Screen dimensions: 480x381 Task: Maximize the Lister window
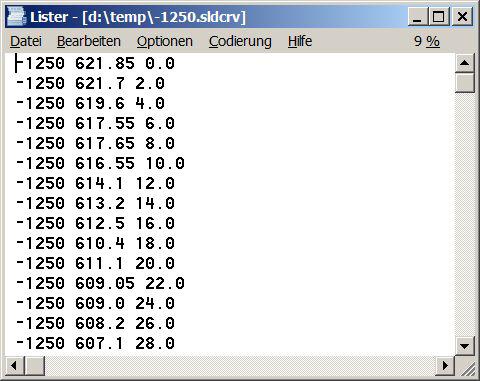coord(438,16)
